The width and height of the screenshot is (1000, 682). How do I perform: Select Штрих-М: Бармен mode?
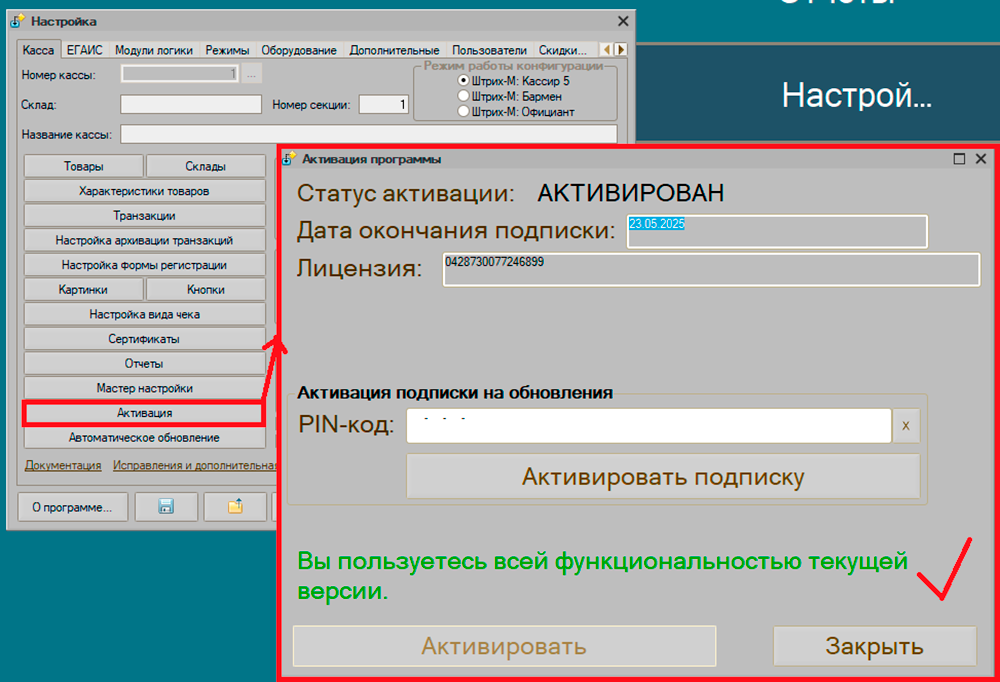pyautogui.click(x=463, y=96)
